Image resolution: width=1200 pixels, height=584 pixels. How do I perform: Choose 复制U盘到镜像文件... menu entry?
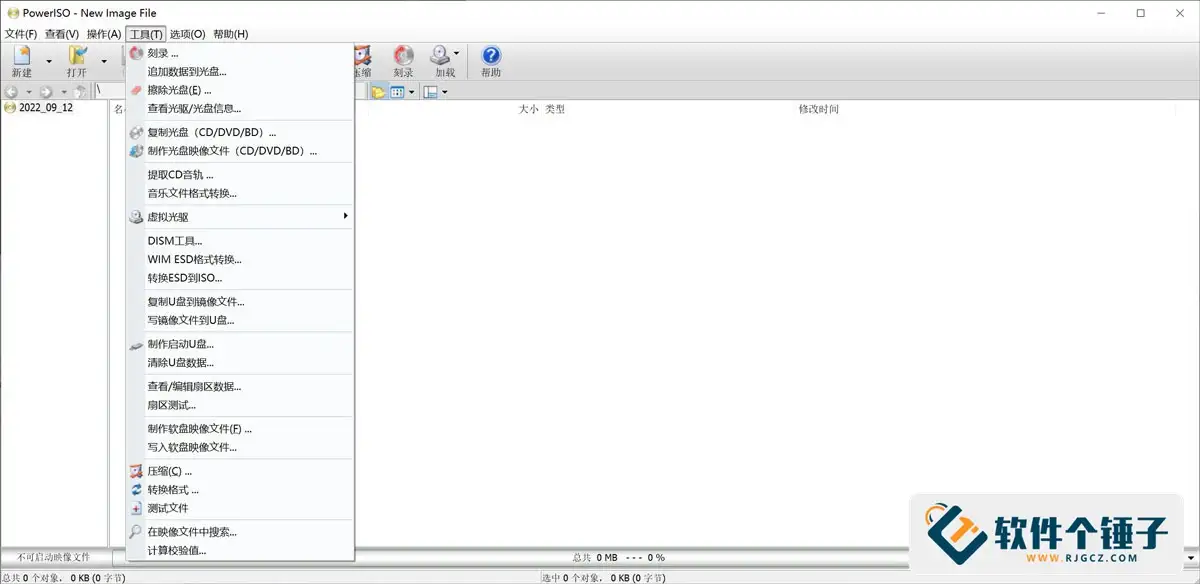pos(240,302)
